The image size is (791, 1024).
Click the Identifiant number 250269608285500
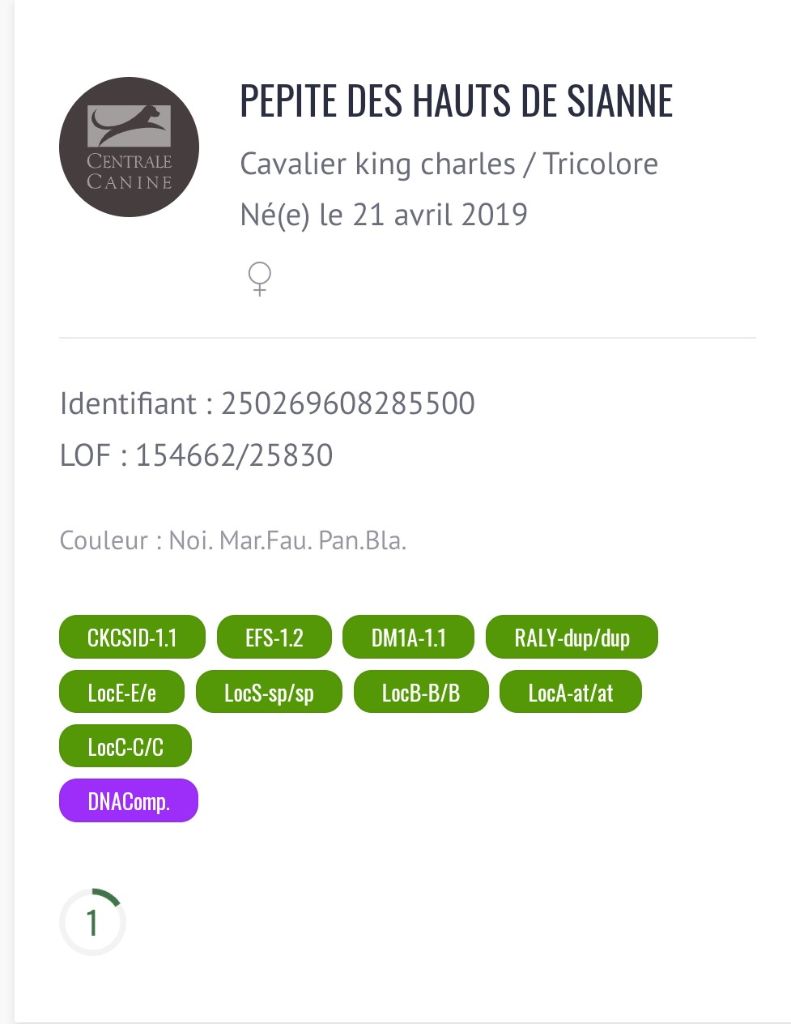point(348,404)
